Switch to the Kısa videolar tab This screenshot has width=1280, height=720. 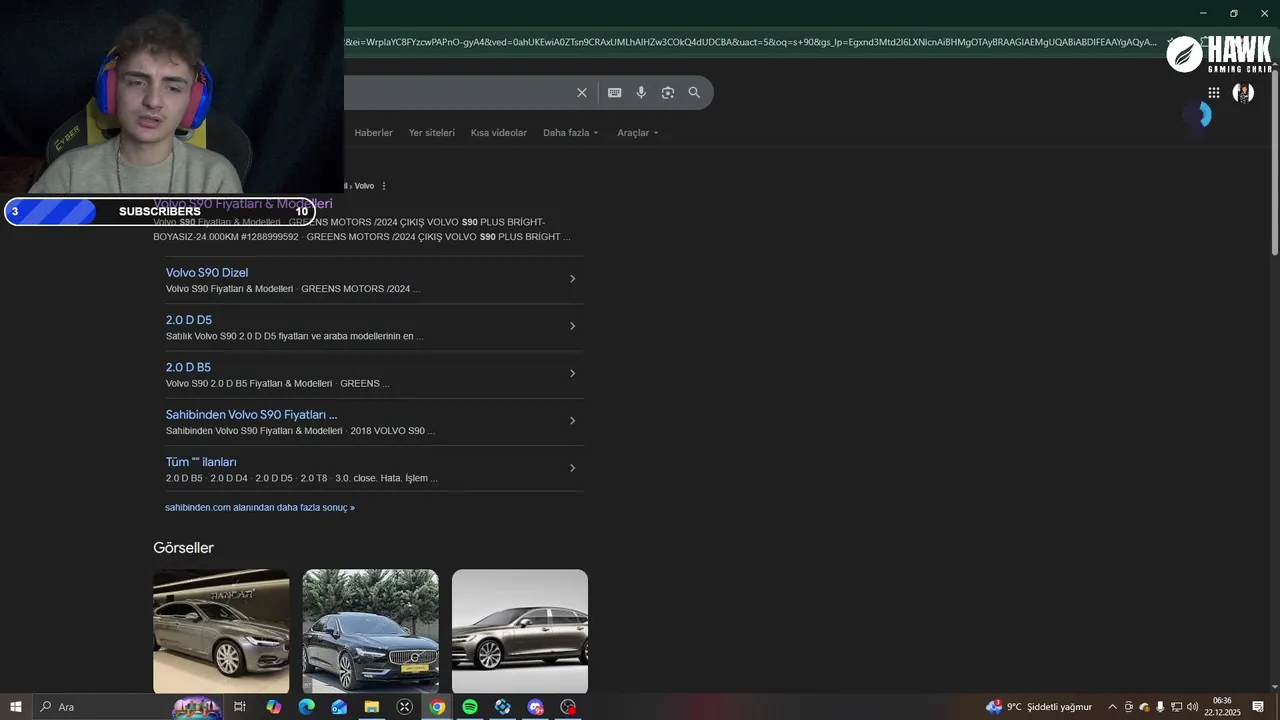499,133
